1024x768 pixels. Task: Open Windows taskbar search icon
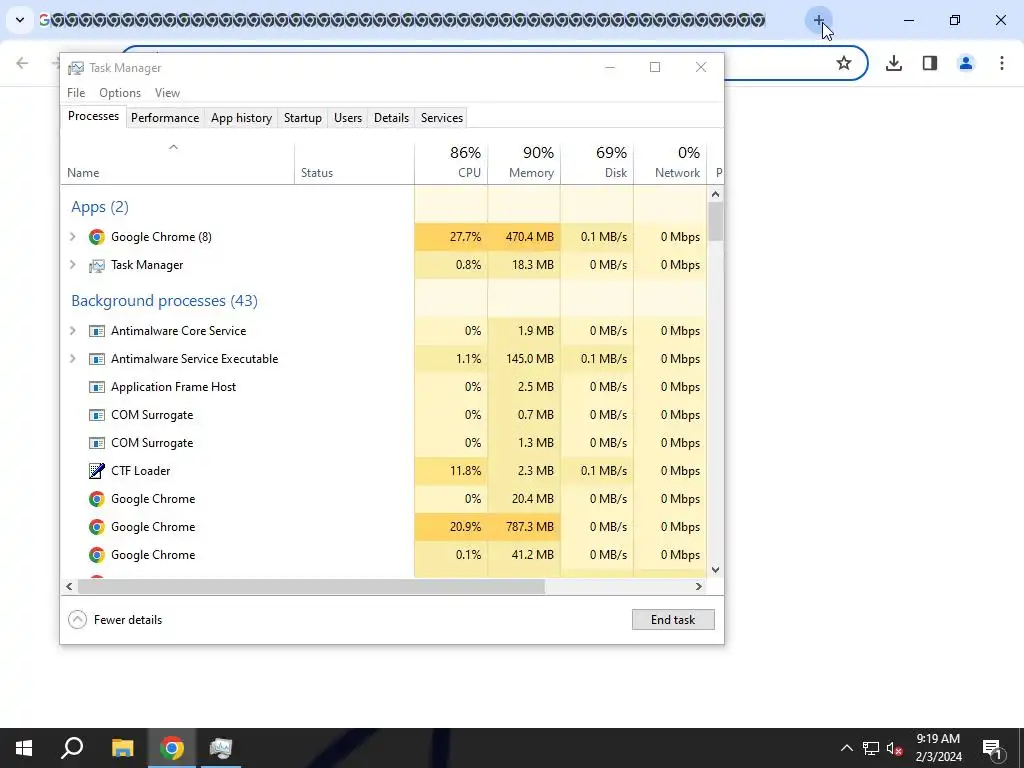point(72,748)
